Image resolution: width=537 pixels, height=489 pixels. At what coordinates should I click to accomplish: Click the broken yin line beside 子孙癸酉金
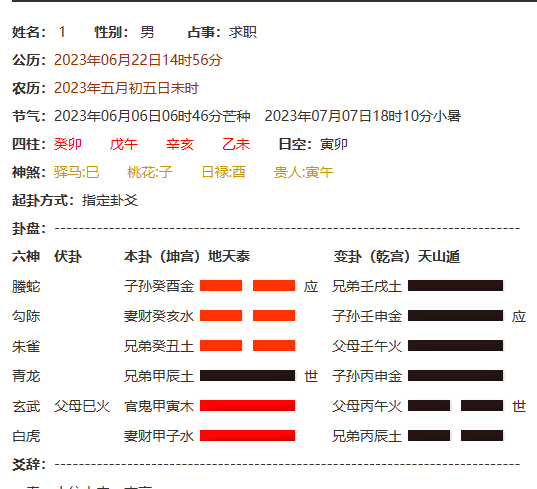pyautogui.click(x=248, y=286)
